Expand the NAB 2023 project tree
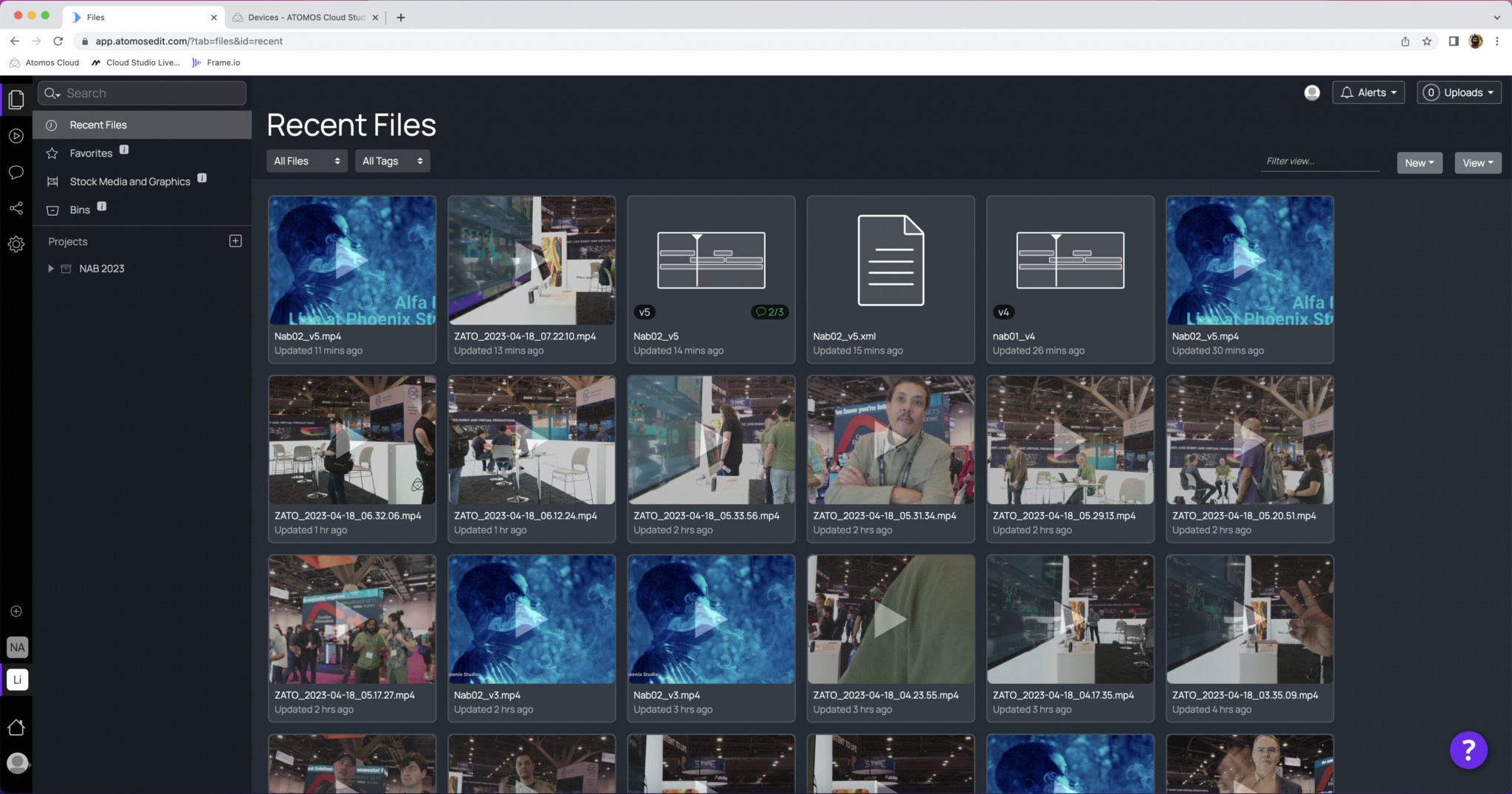Image resolution: width=1512 pixels, height=794 pixels. click(49, 268)
